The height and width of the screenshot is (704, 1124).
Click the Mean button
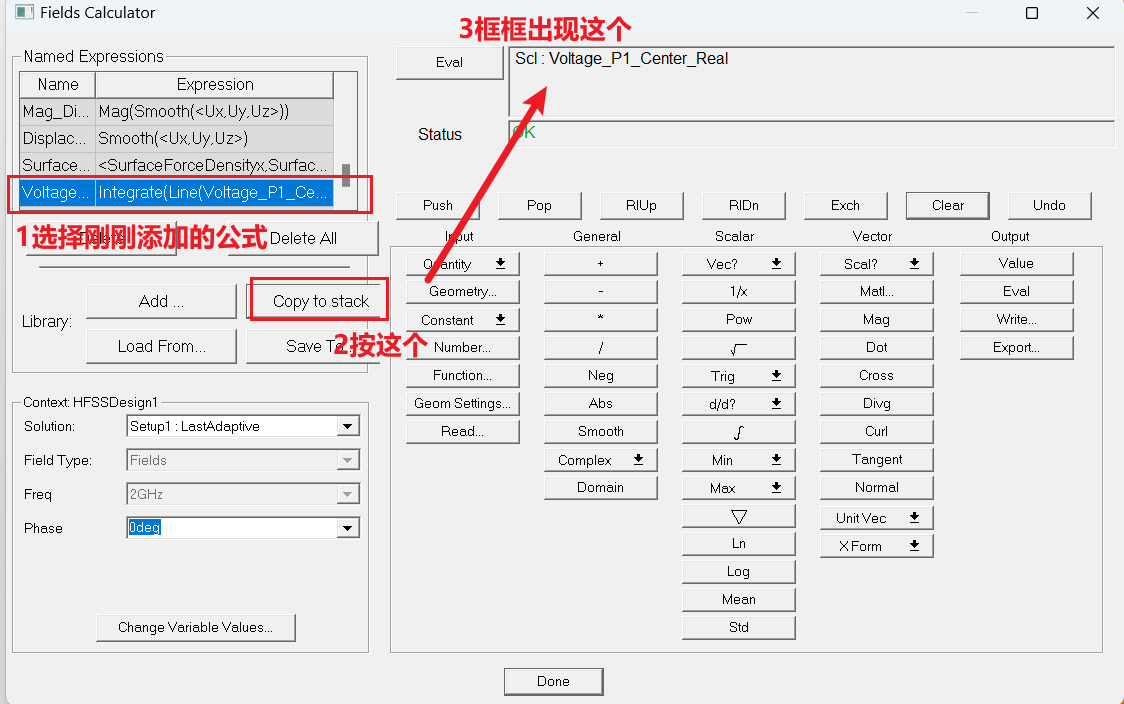click(x=738, y=599)
